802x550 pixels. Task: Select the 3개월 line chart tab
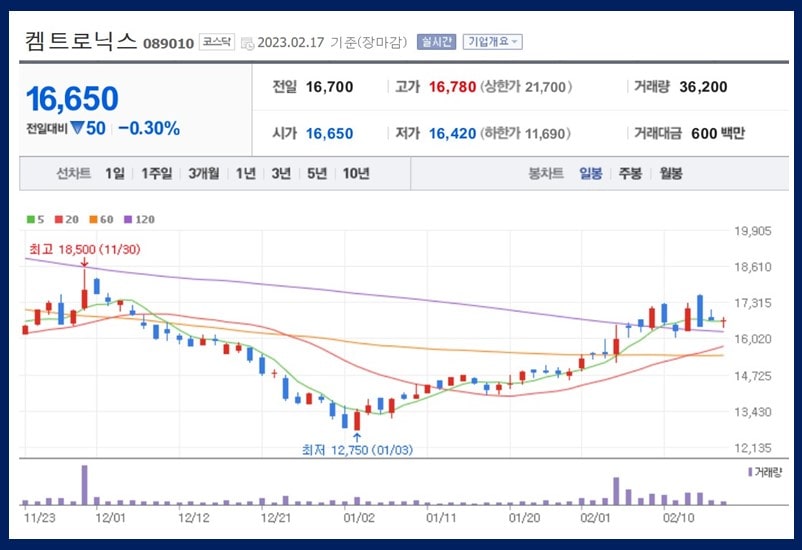point(204,173)
